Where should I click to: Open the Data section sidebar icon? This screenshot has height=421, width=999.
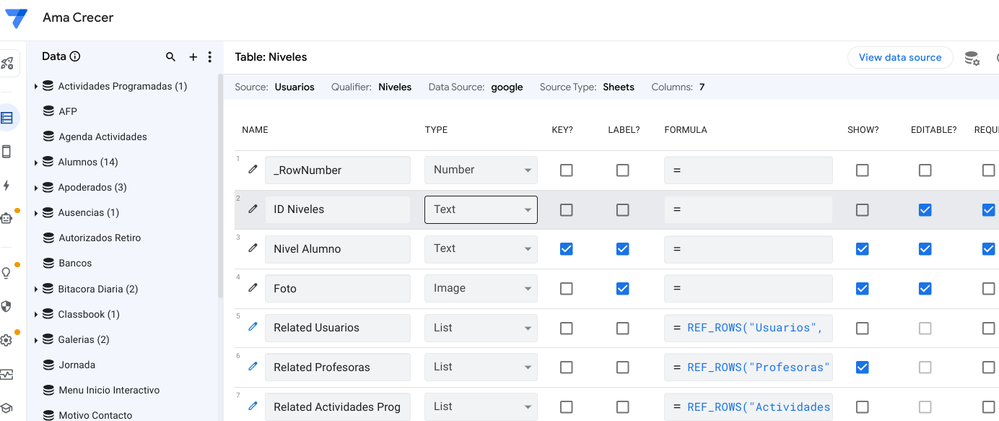[x=7, y=118]
